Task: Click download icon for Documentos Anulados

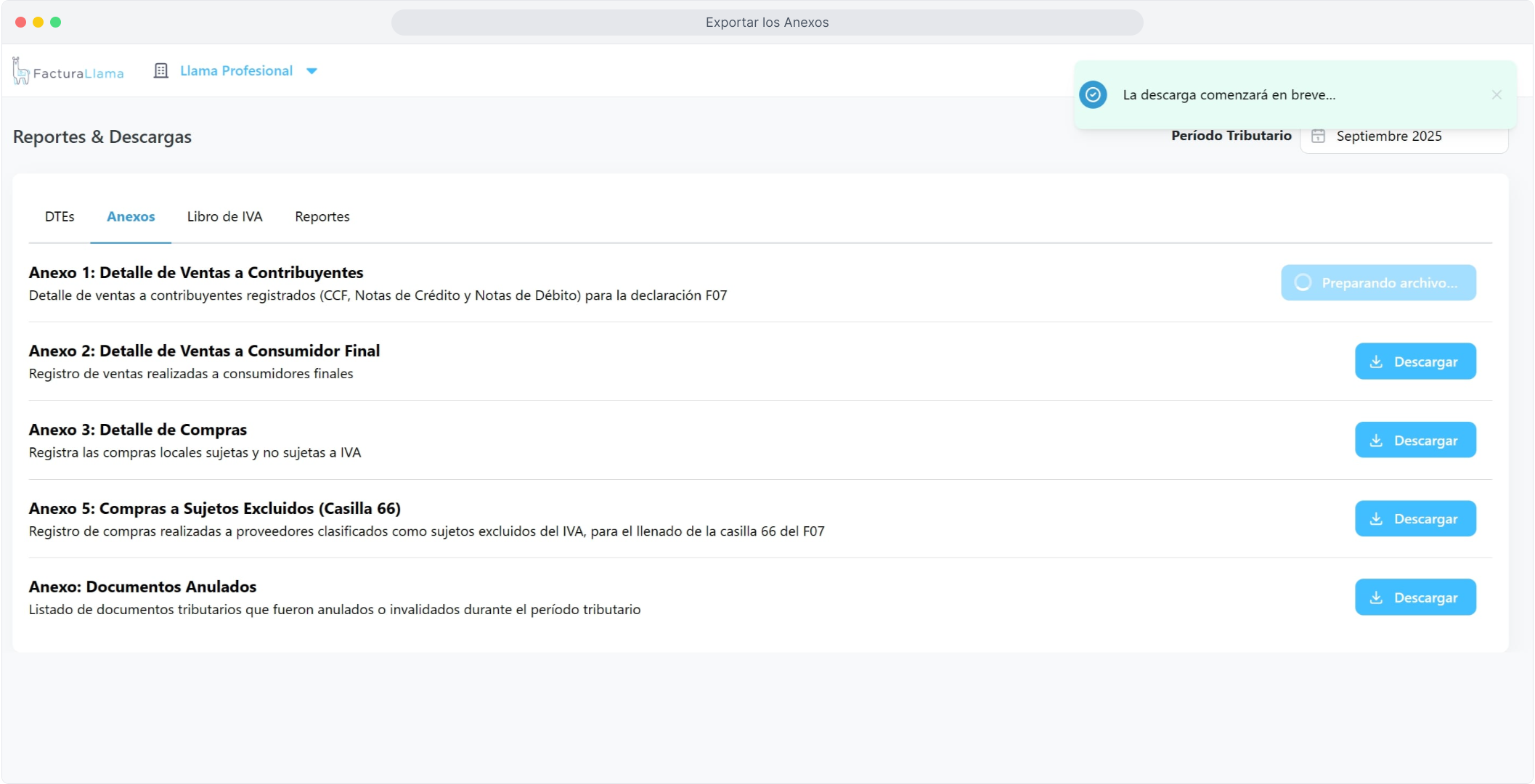Action: [1376, 597]
